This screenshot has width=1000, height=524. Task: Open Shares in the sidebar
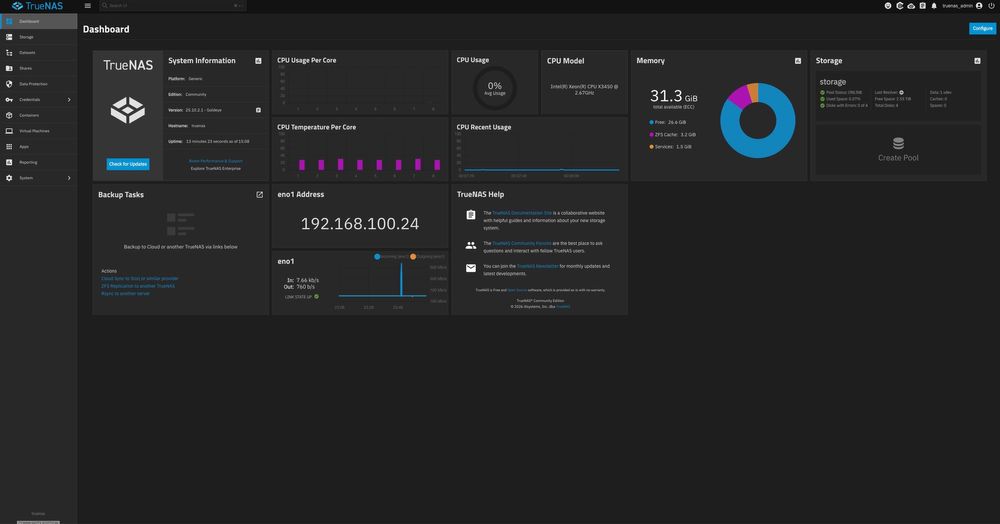[x=38, y=68]
